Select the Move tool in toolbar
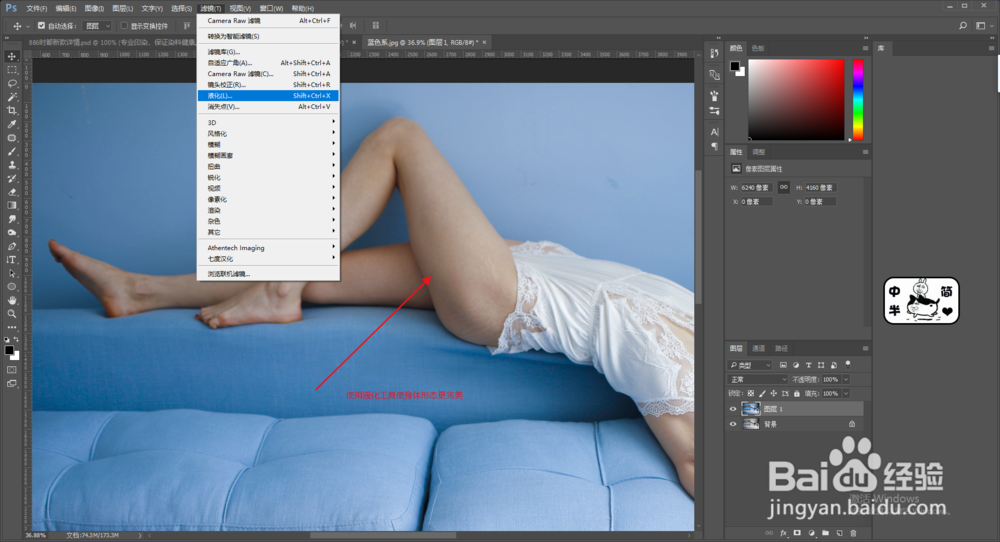This screenshot has height=542, width=1000. pyautogui.click(x=11, y=56)
